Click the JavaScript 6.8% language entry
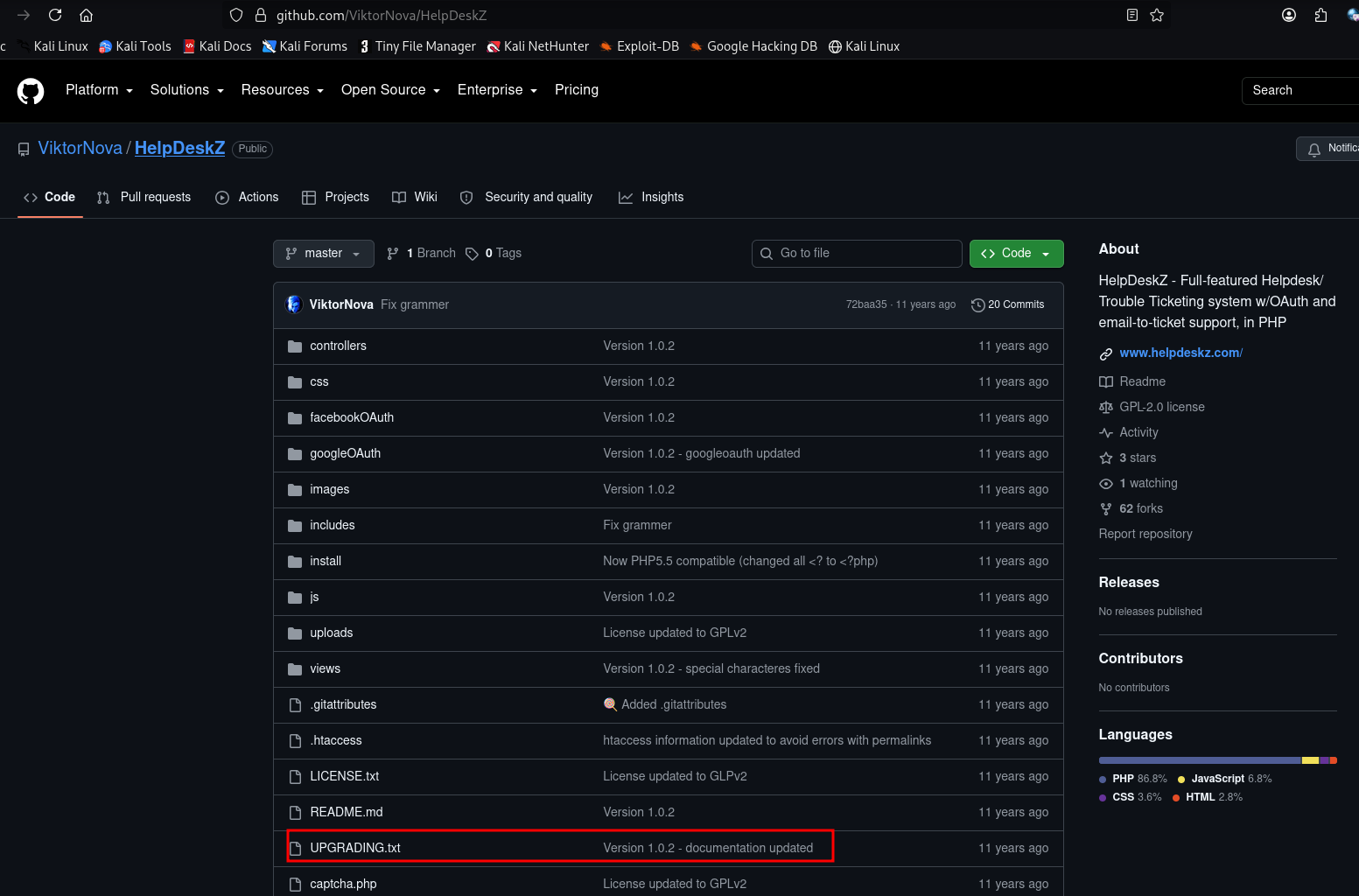Viewport: 1359px width, 896px height. (1225, 780)
